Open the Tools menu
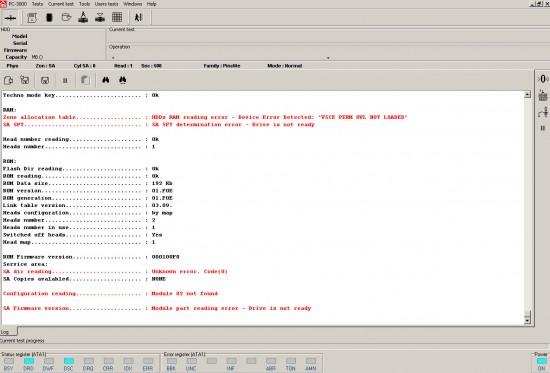Image resolution: width=550 pixels, height=373 pixels. pyautogui.click(x=84, y=4)
